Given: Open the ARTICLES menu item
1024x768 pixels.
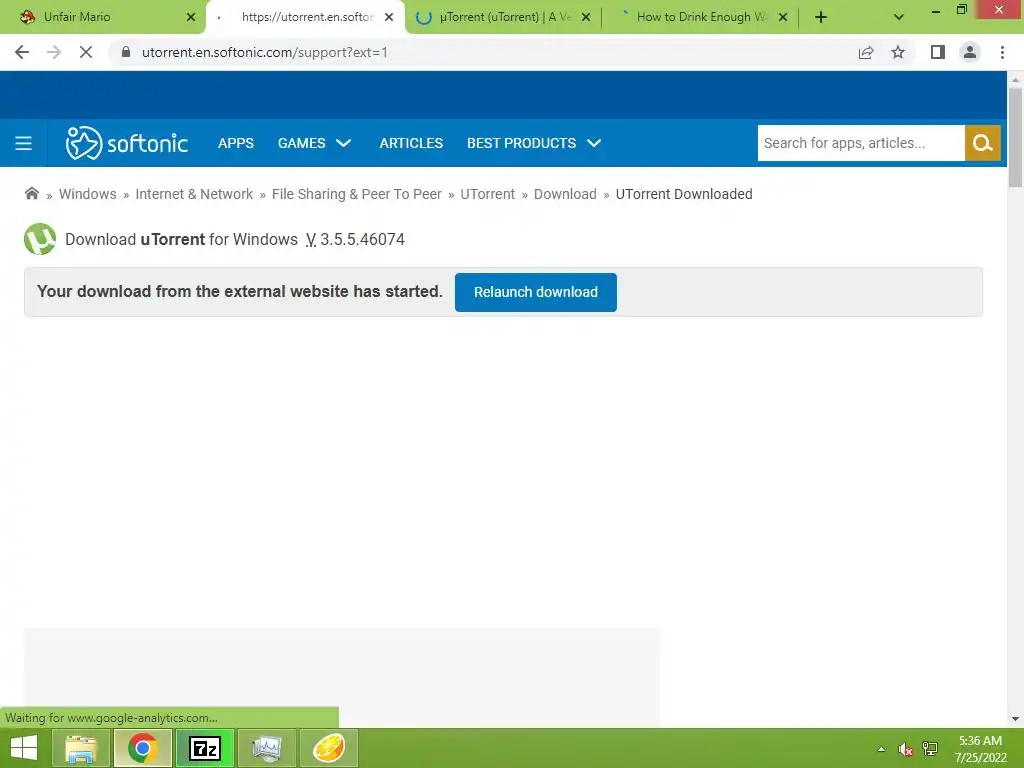Looking at the screenshot, I should tap(411, 143).
